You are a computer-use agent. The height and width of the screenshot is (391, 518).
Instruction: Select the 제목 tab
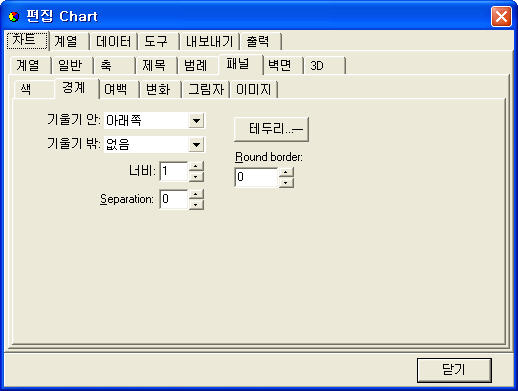(x=156, y=65)
